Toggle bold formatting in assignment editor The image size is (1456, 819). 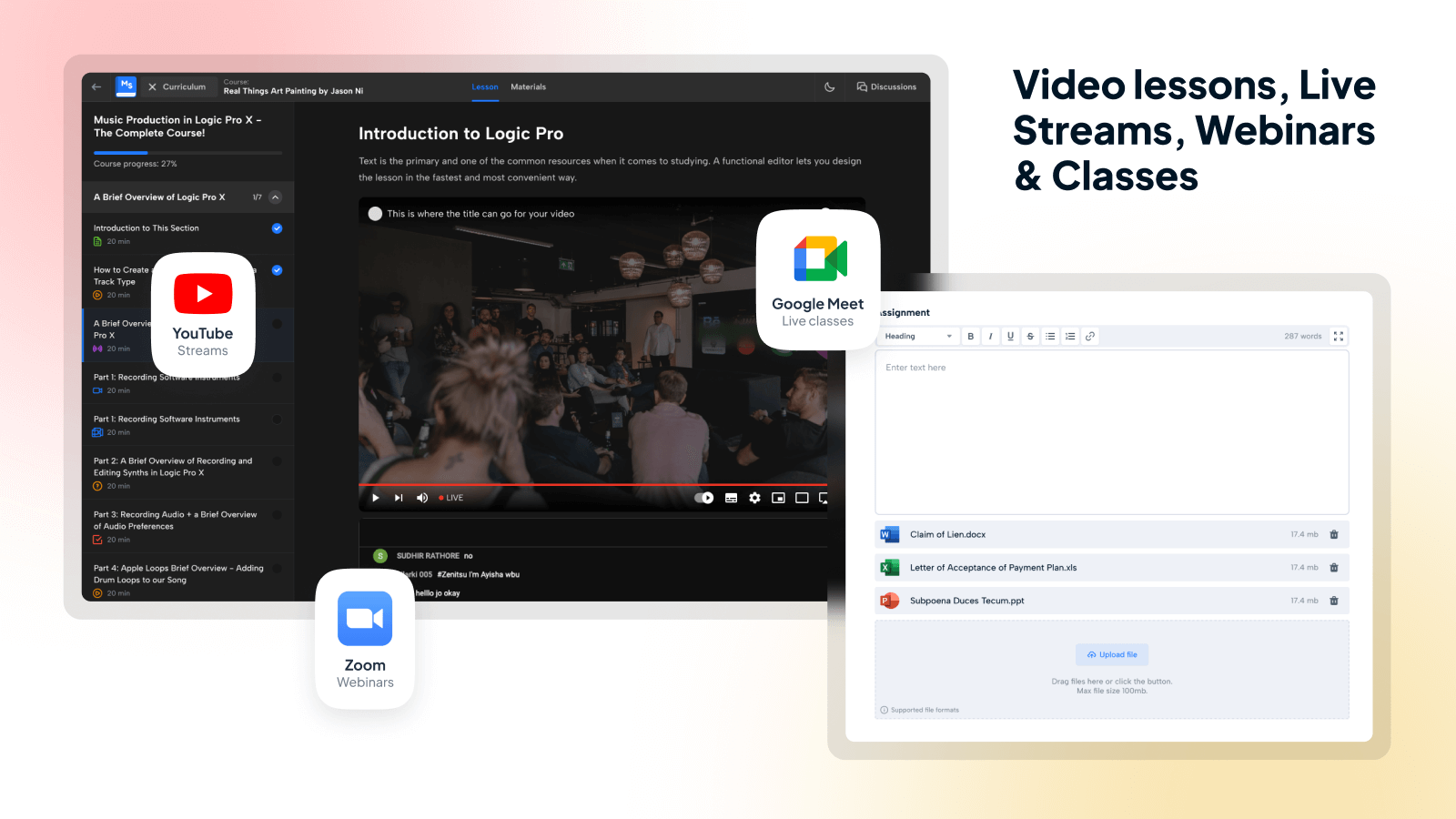tap(971, 337)
